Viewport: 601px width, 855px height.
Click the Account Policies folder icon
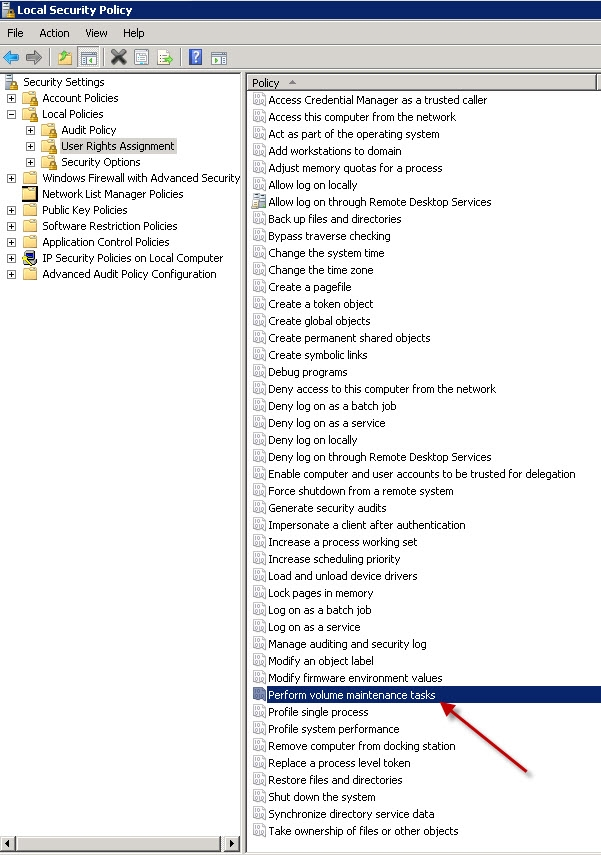[30, 98]
